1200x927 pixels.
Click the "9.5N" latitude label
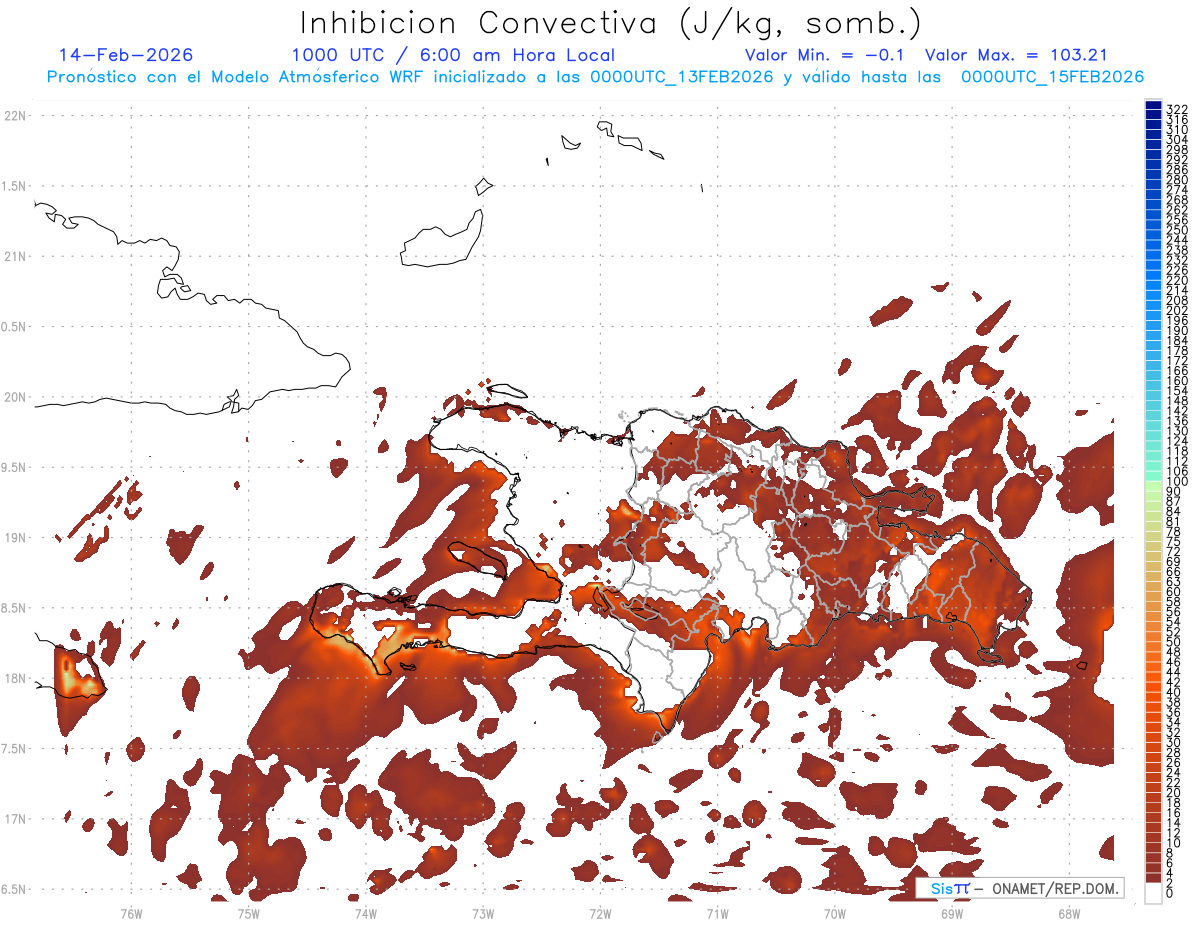pyautogui.click(x=14, y=468)
